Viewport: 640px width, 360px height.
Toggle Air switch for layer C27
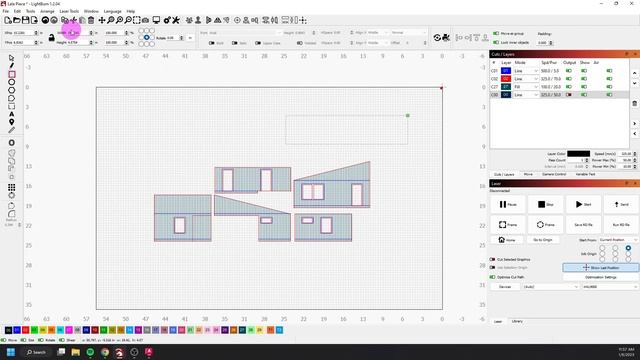click(609, 87)
